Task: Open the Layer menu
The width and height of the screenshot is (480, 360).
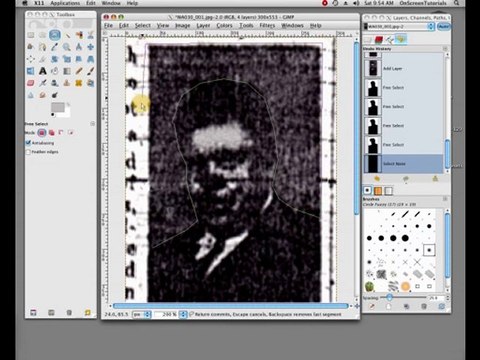Action: click(x=203, y=25)
